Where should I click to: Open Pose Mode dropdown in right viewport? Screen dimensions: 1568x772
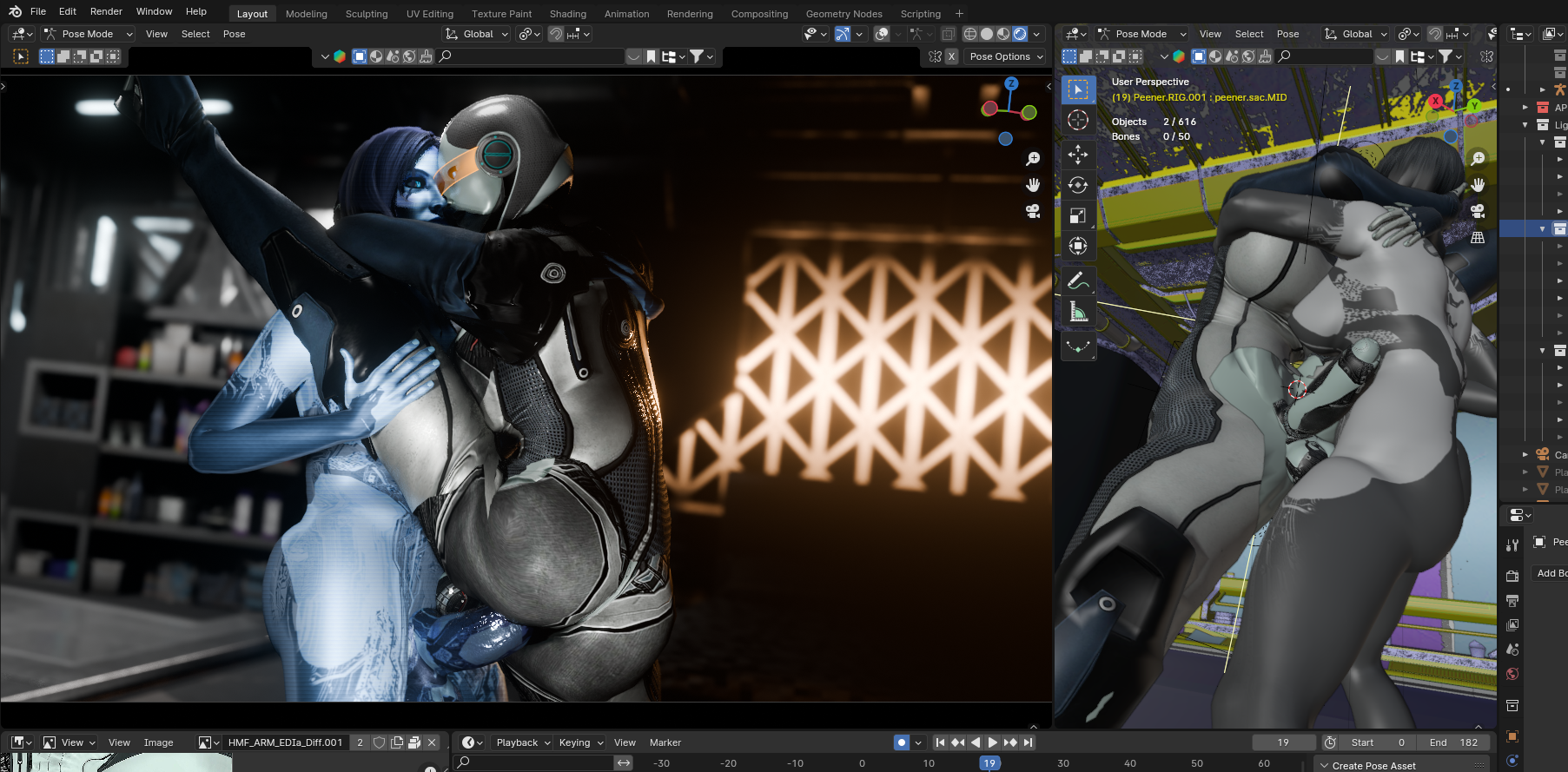[x=1141, y=34]
